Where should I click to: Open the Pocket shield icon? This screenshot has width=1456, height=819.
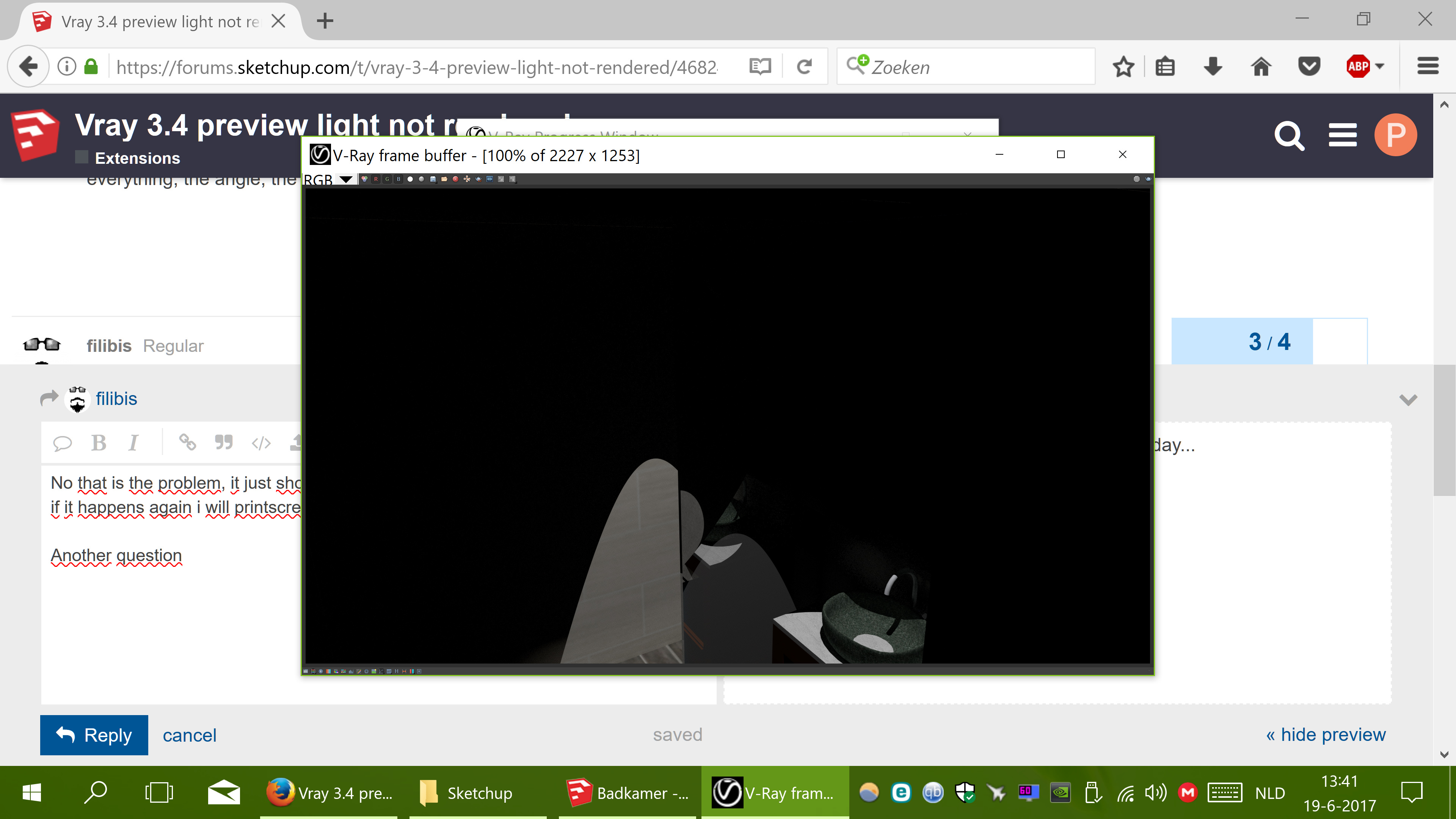[1309, 67]
